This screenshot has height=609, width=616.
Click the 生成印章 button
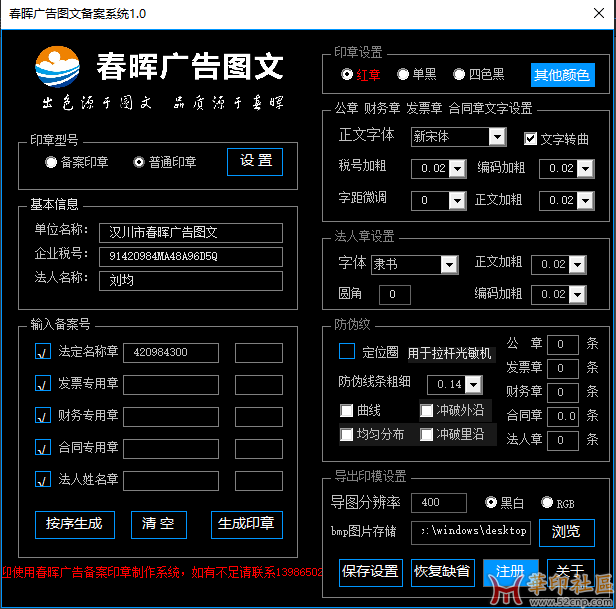point(247,525)
